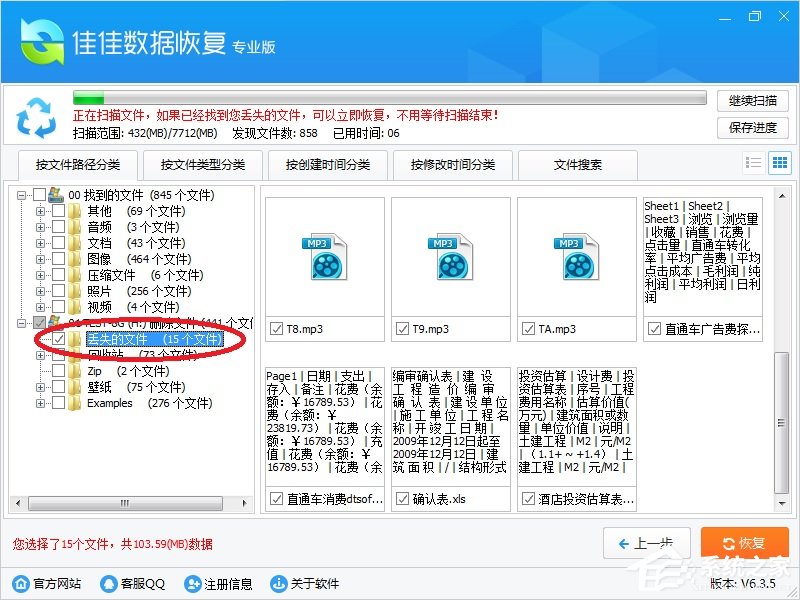Open the 文件搜索 search tab
This screenshot has width=800, height=600.
click(x=578, y=164)
